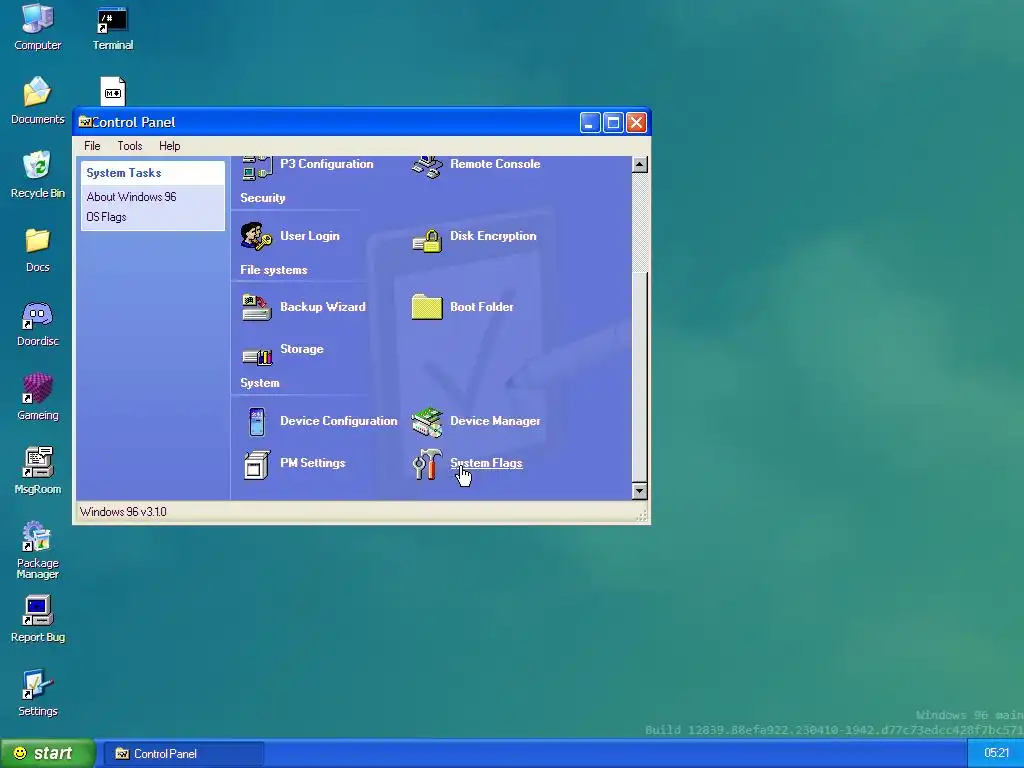Open the Help menu

click(x=170, y=146)
